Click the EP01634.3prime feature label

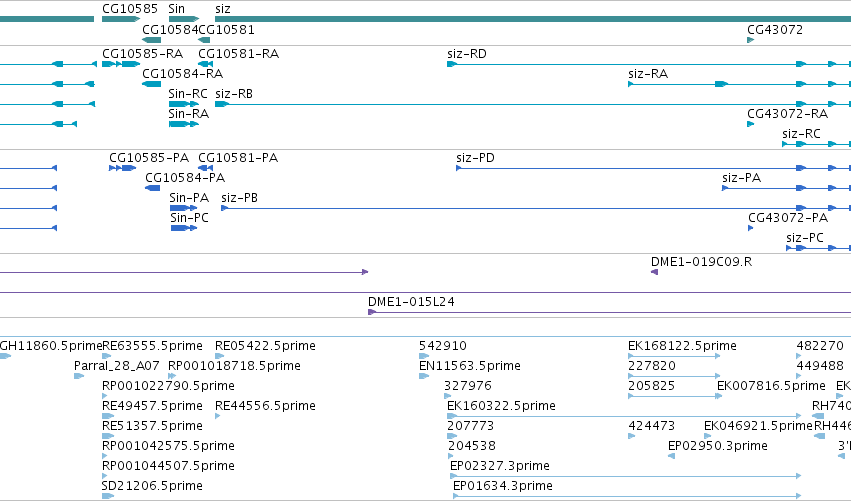click(x=503, y=486)
